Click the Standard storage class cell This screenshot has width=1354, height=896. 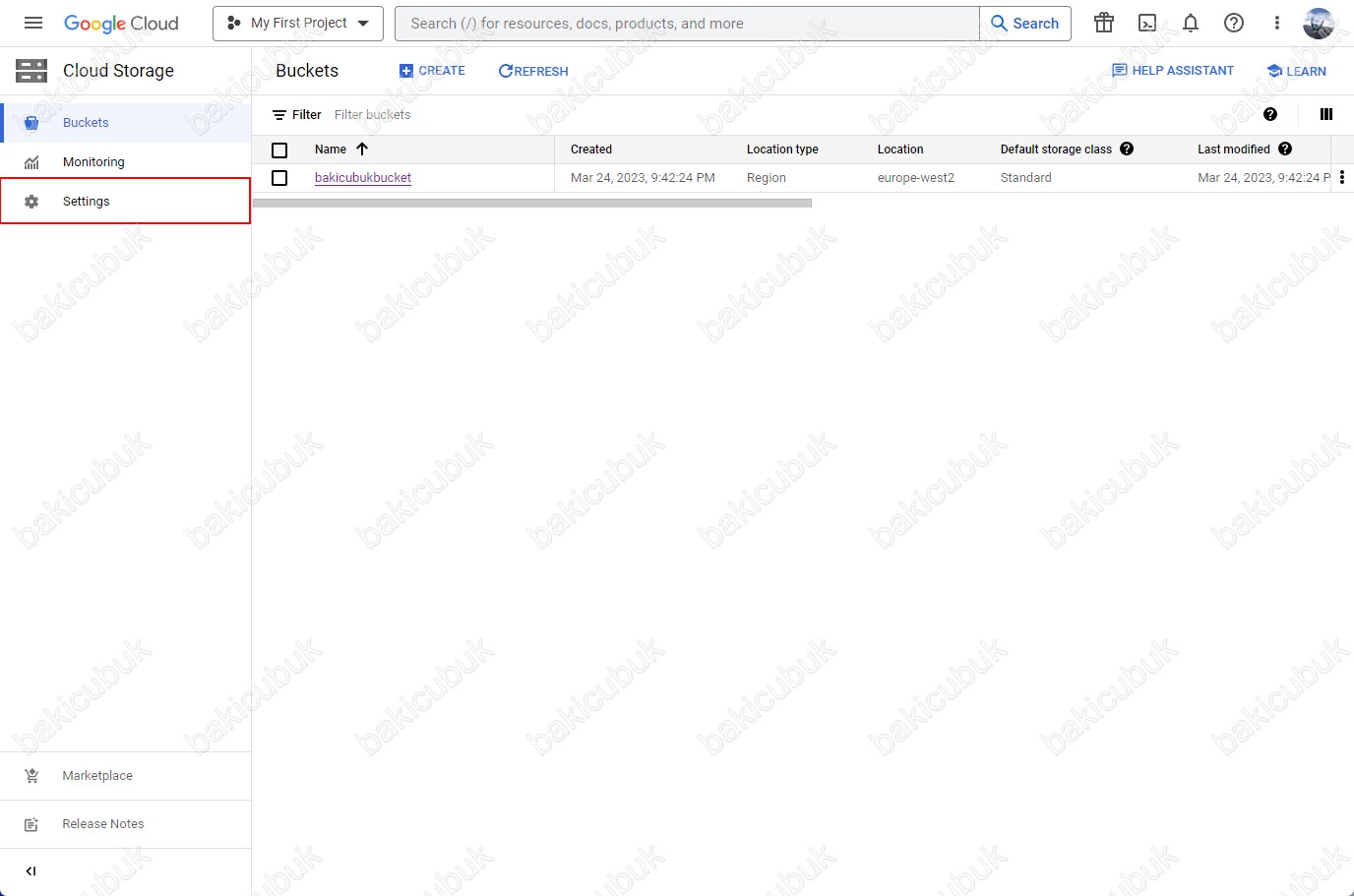[x=1026, y=178]
